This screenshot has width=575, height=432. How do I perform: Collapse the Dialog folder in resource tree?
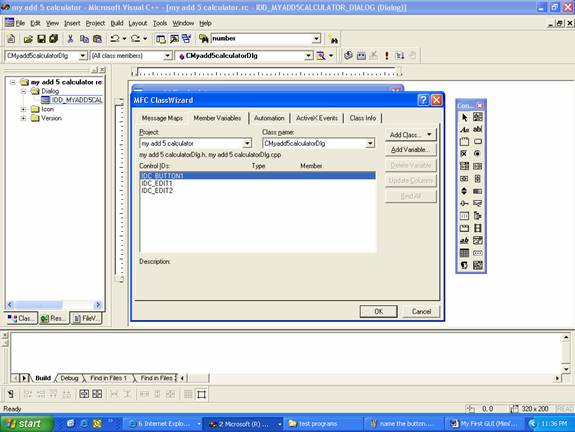tap(23, 91)
